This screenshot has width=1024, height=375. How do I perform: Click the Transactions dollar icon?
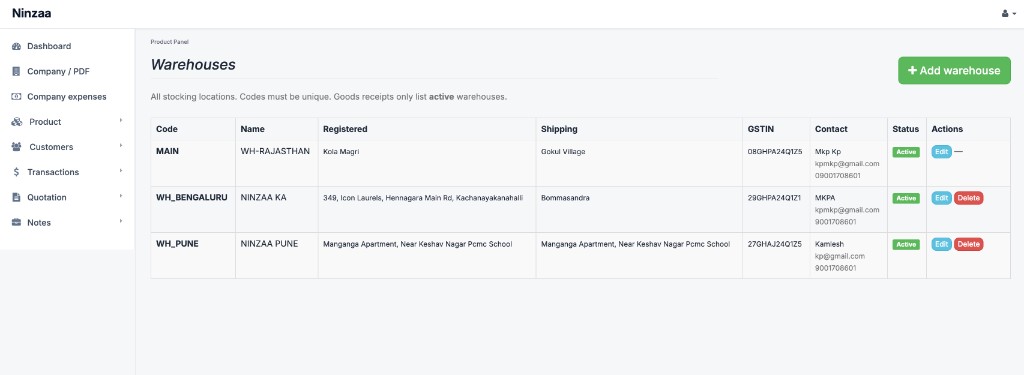16,172
